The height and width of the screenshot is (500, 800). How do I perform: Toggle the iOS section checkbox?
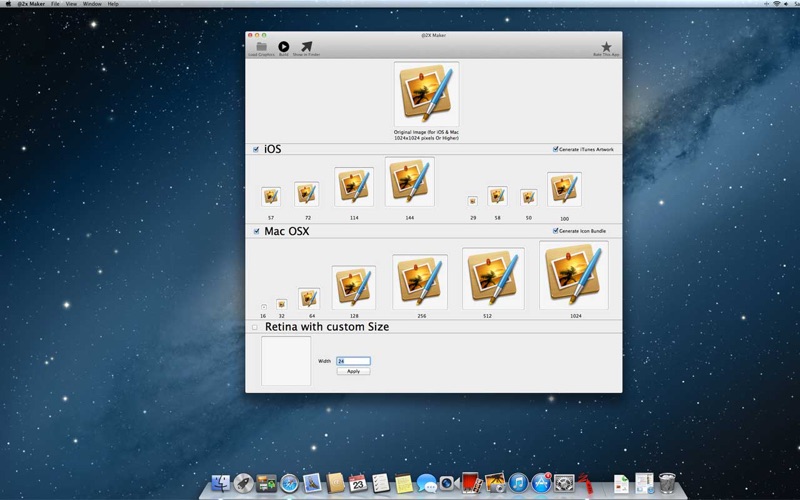coord(256,149)
